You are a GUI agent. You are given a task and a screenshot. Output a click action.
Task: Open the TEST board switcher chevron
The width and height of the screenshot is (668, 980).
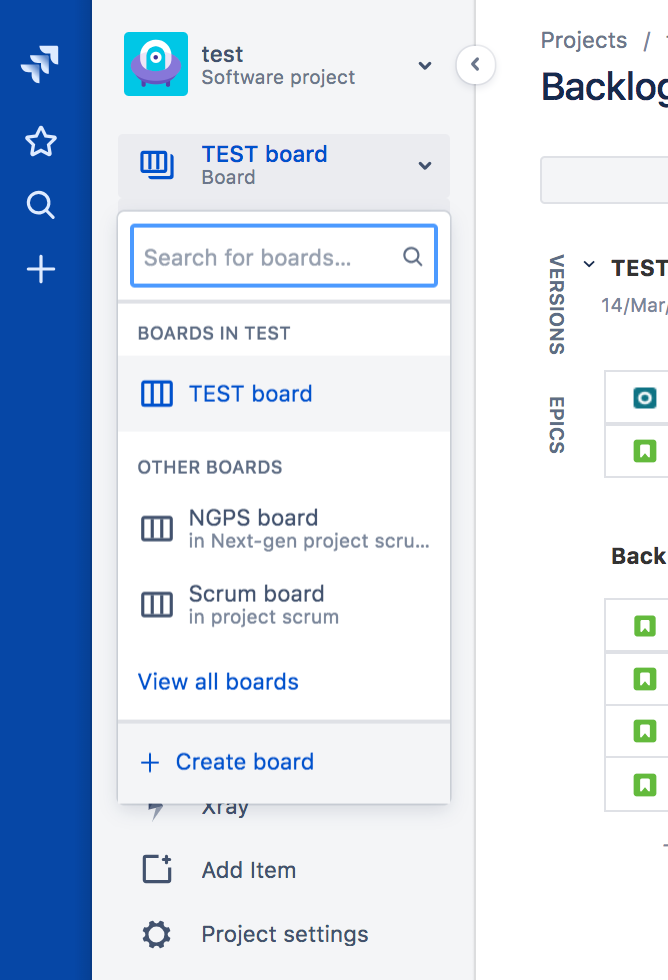423,163
